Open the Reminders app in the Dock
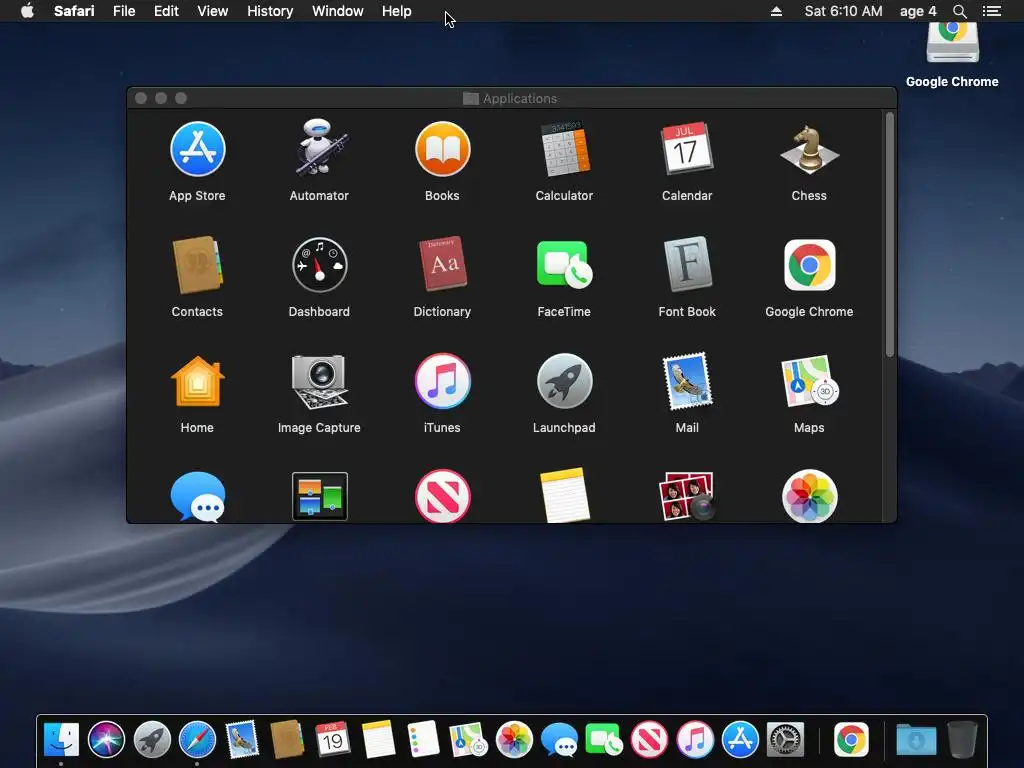Image resolution: width=1024 pixels, height=768 pixels. pos(423,740)
